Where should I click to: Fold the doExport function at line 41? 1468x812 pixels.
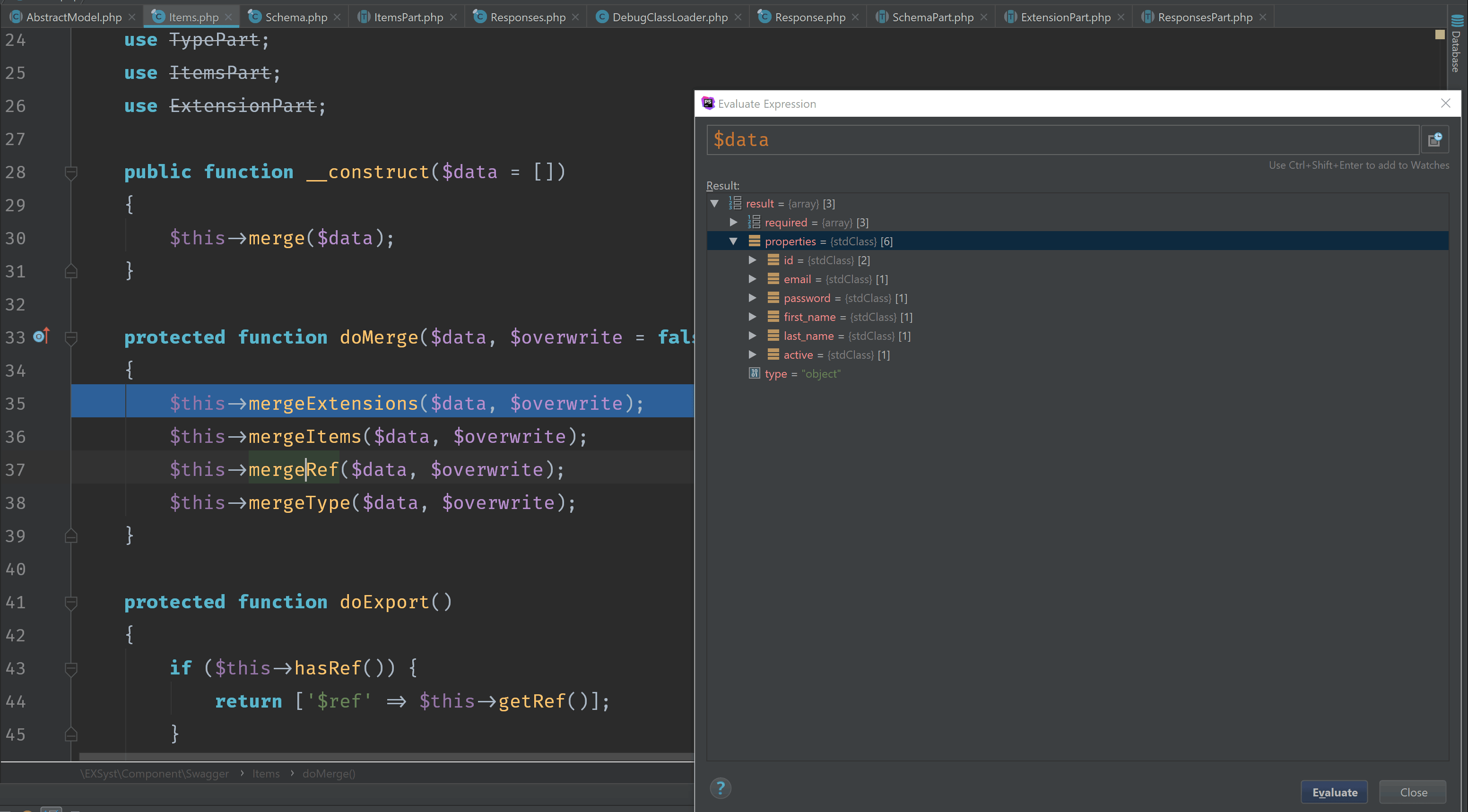coord(70,603)
